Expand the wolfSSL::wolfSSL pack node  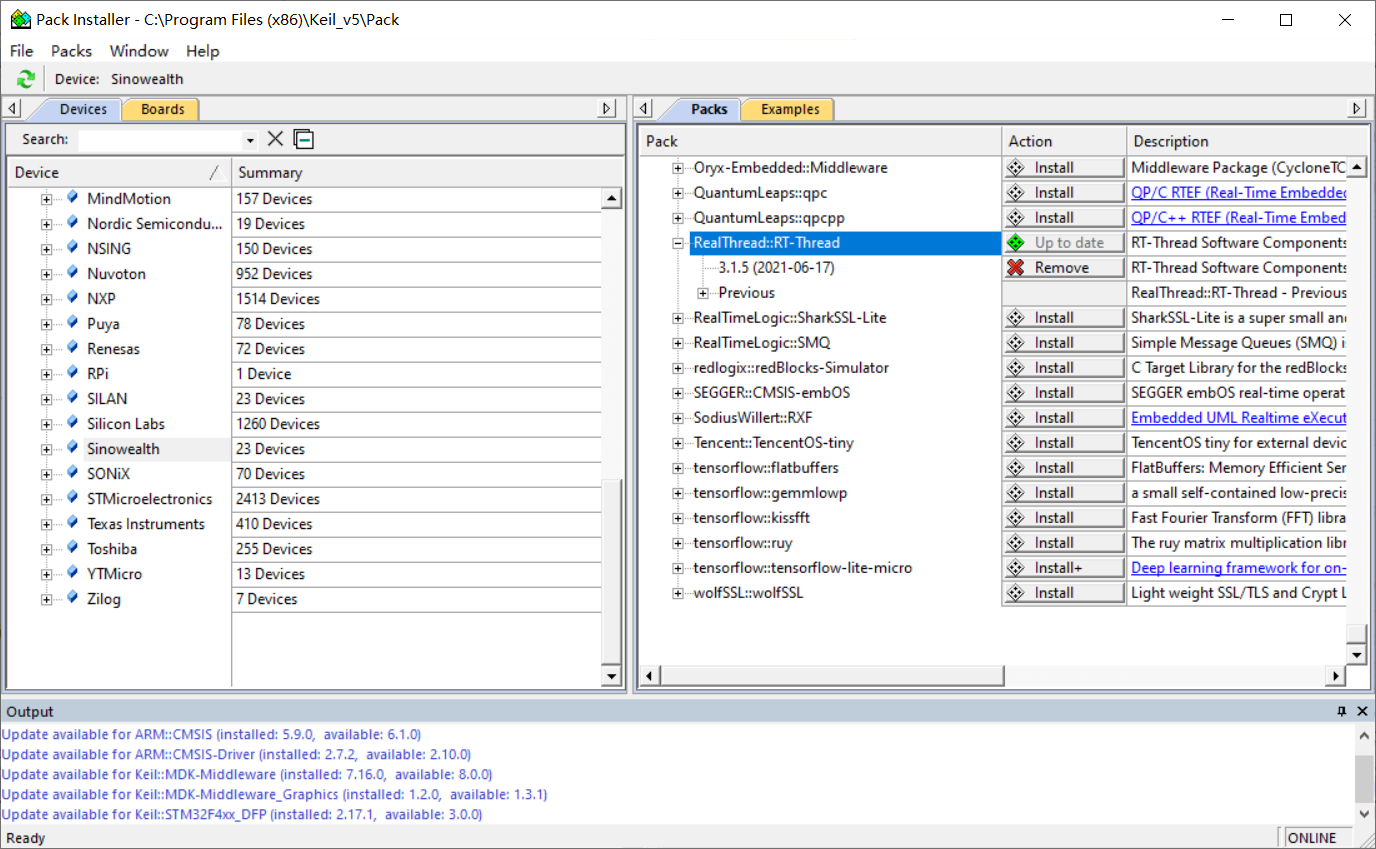coord(678,593)
